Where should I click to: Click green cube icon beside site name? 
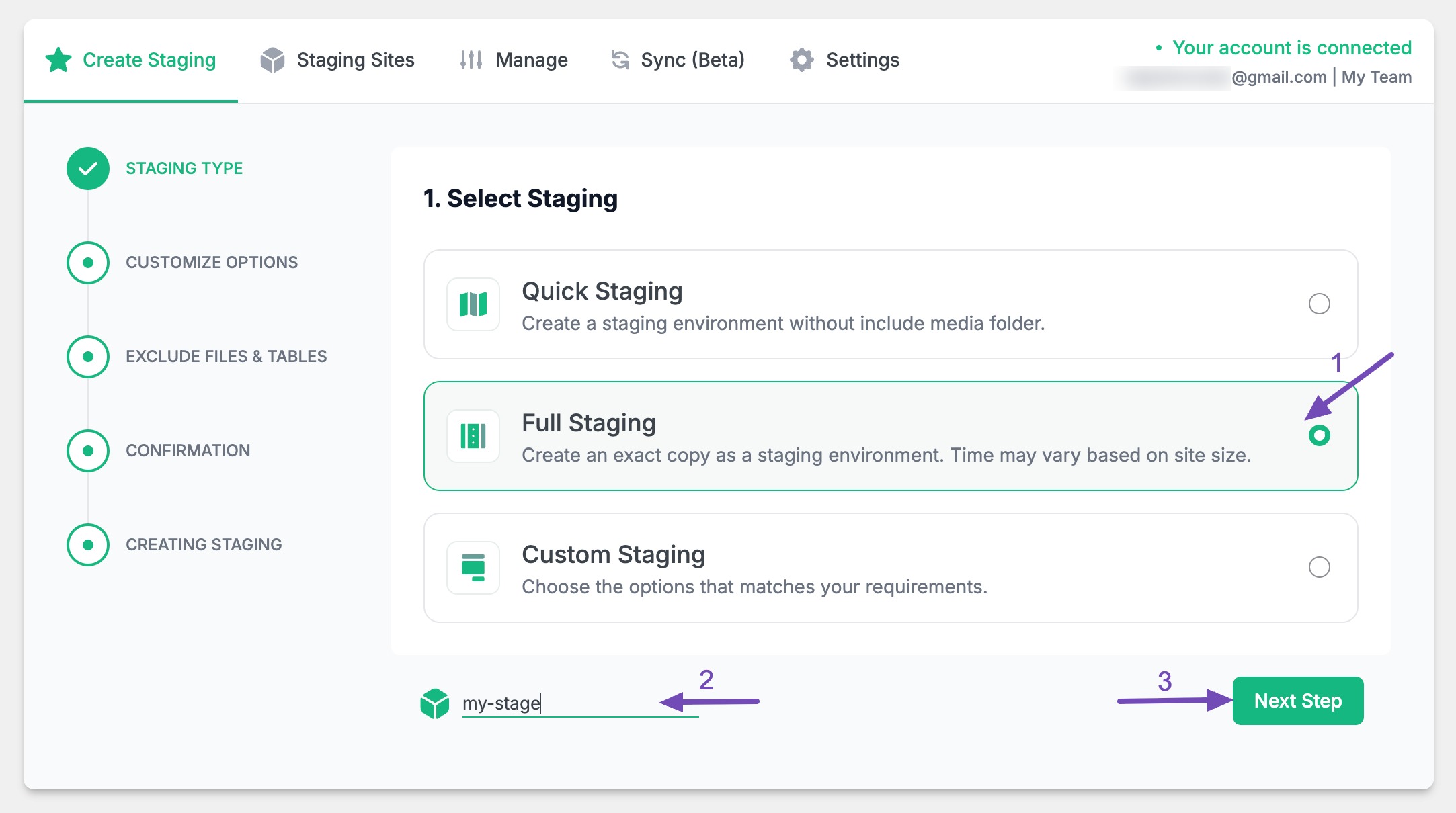click(434, 703)
